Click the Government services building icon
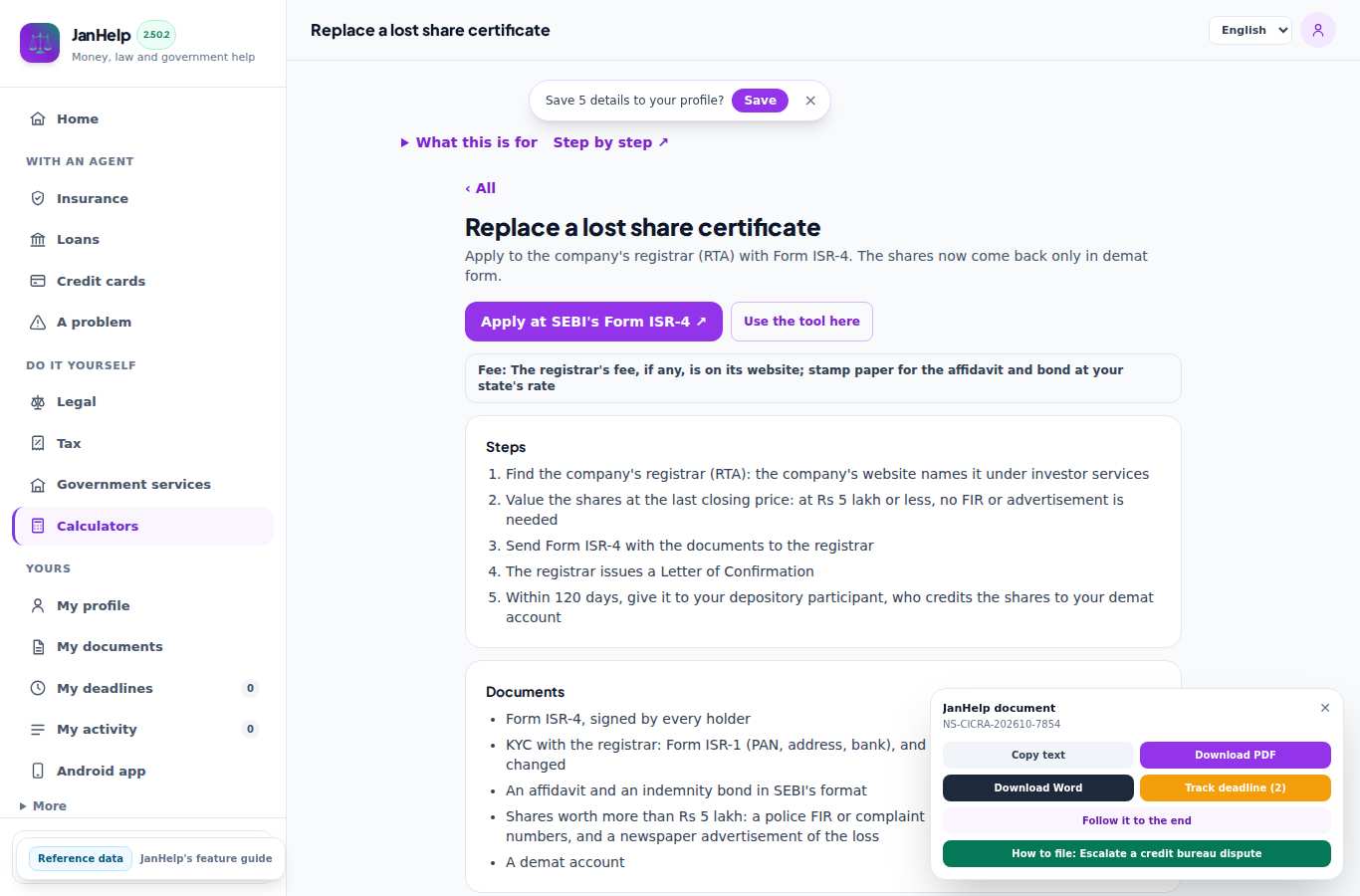The height and width of the screenshot is (896, 1360). [x=38, y=485]
